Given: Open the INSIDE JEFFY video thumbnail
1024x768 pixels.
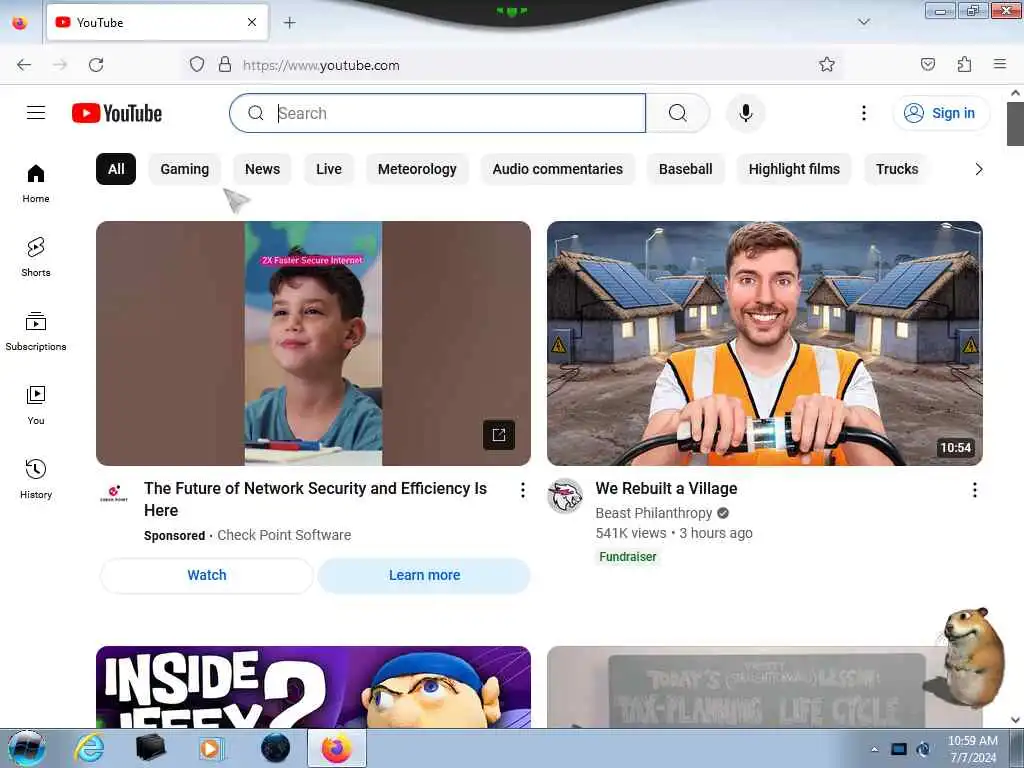Looking at the screenshot, I should click(313, 687).
